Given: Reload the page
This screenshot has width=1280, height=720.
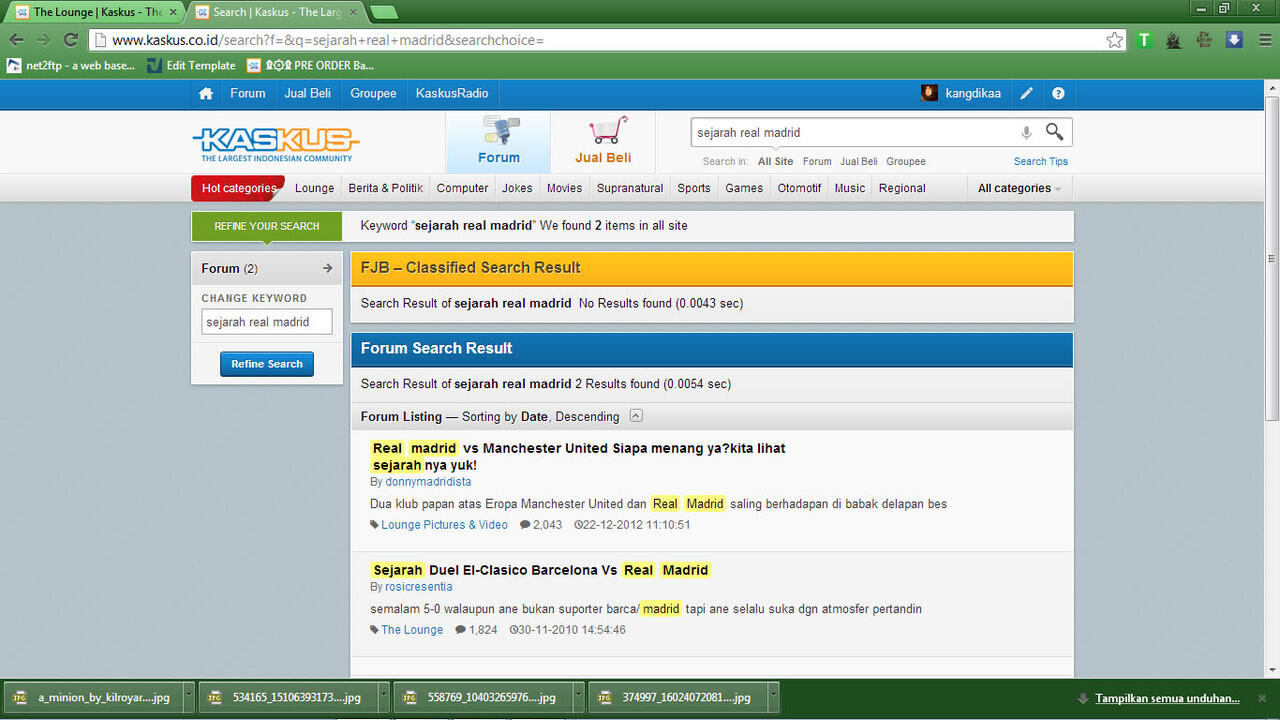Looking at the screenshot, I should [x=70, y=40].
